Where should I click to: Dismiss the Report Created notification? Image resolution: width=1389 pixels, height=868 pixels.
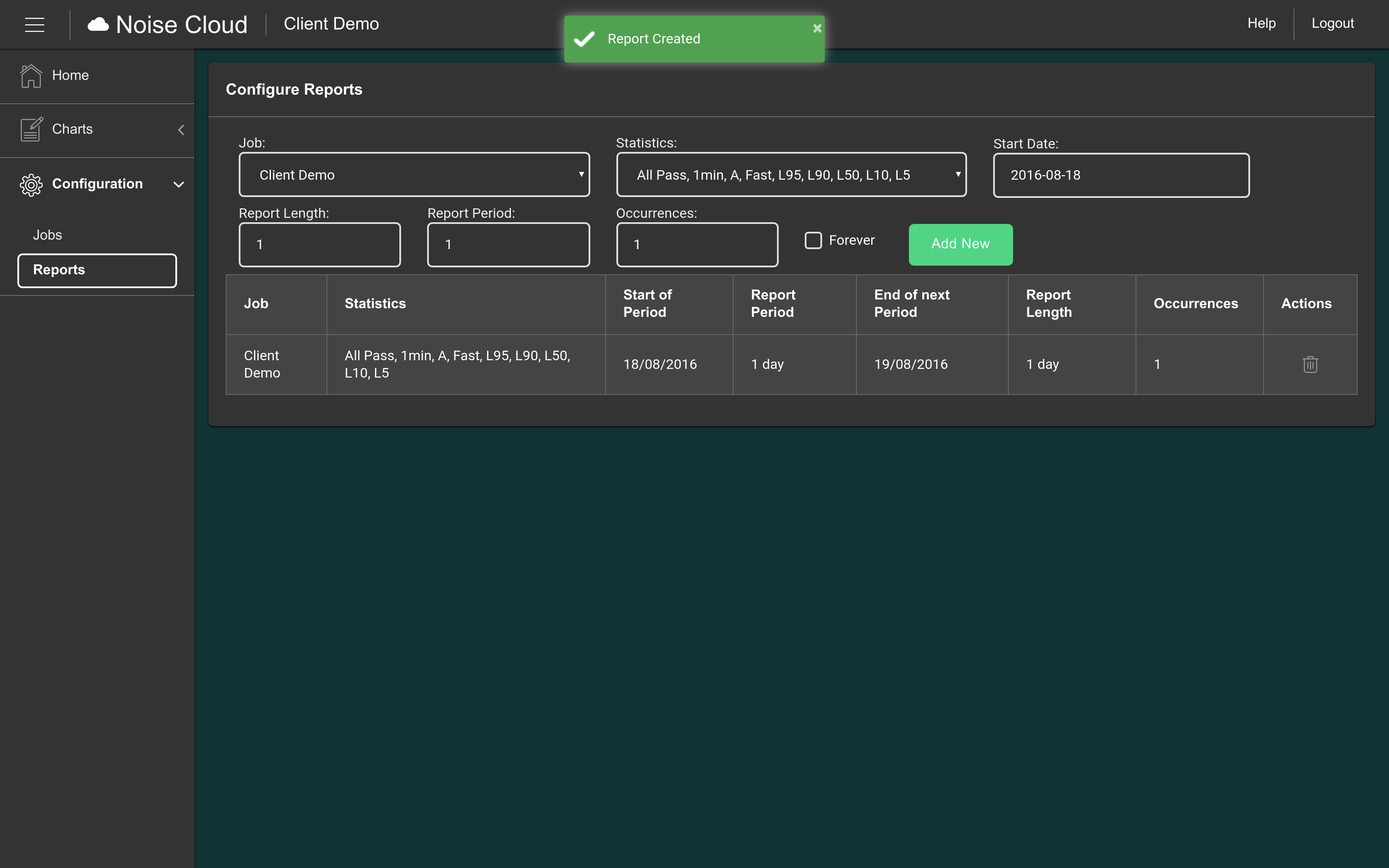coord(817,28)
